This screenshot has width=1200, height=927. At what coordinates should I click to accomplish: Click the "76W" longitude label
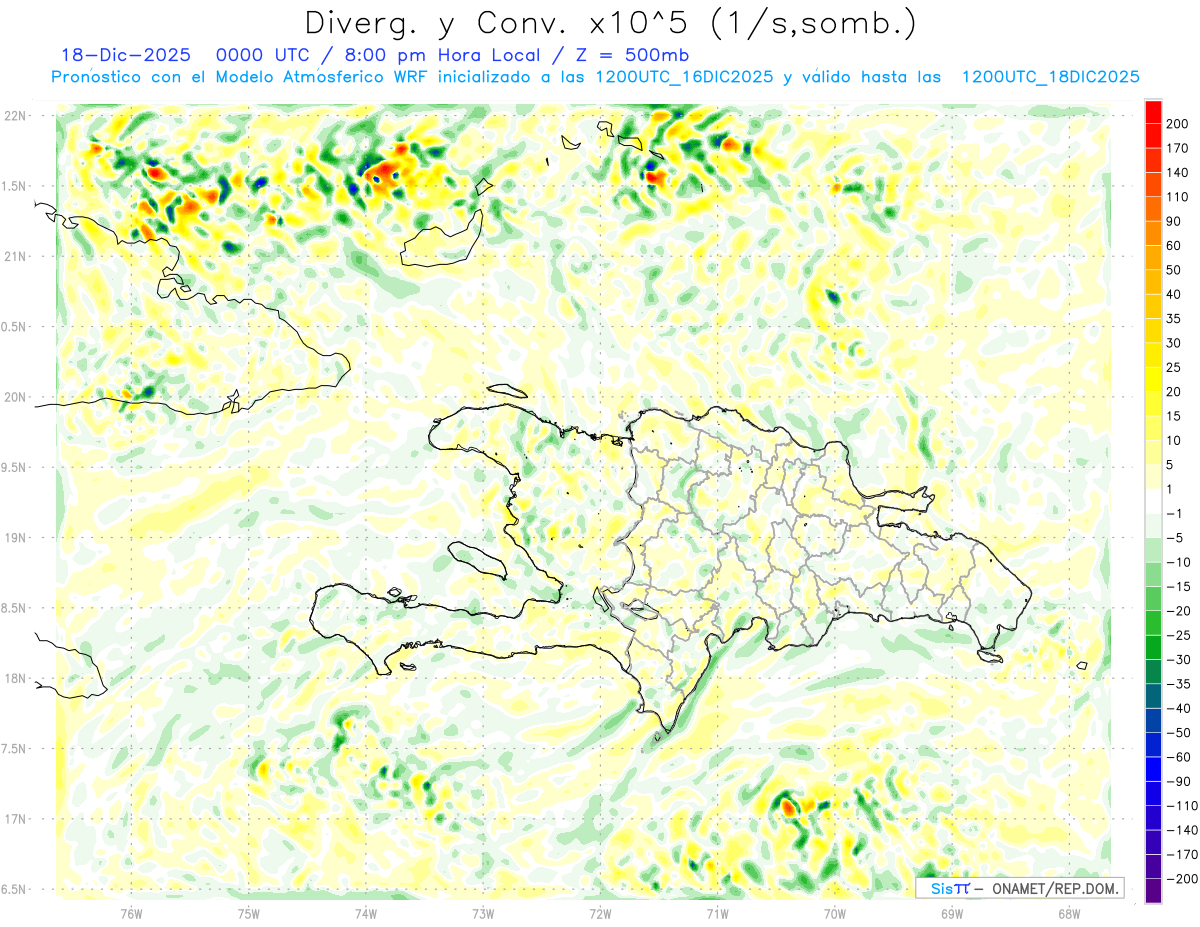pos(131,913)
